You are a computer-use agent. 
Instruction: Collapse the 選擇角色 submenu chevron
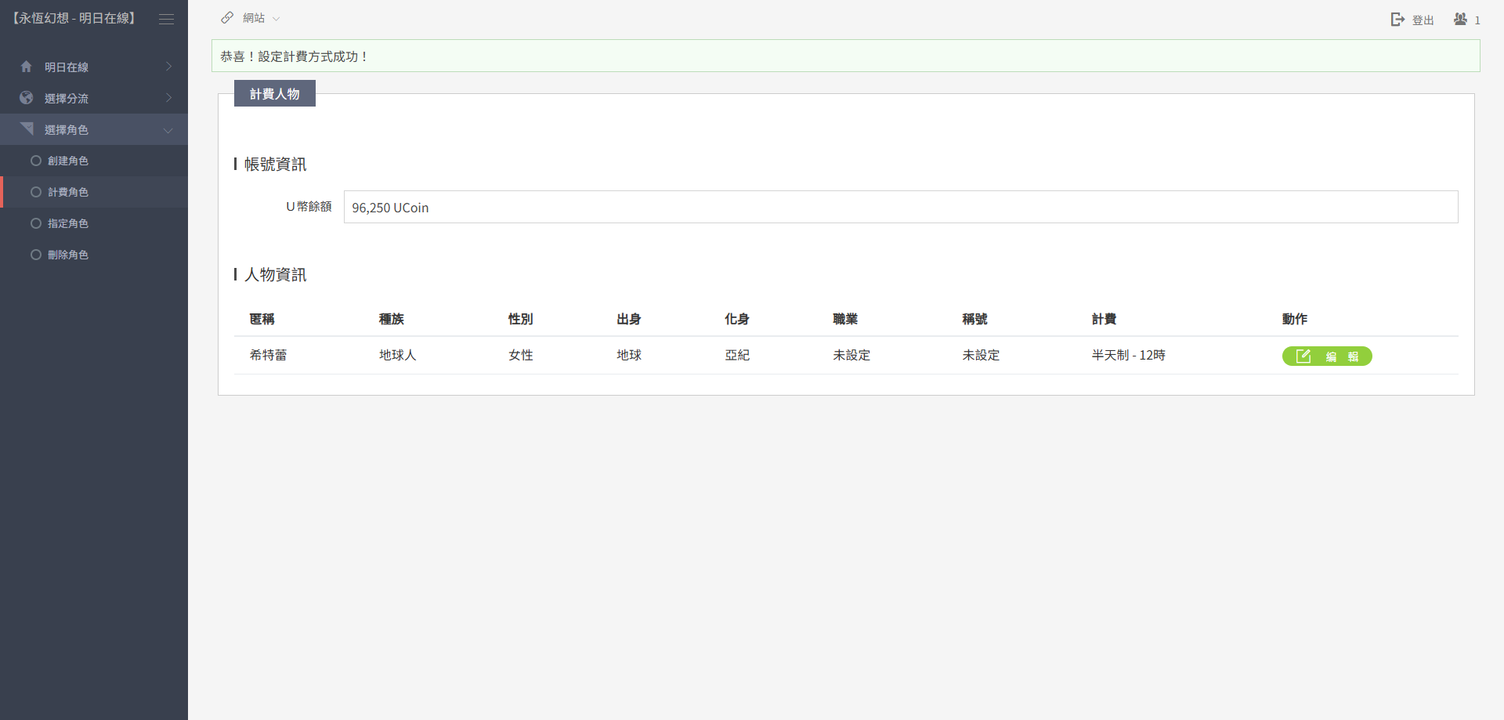click(168, 130)
